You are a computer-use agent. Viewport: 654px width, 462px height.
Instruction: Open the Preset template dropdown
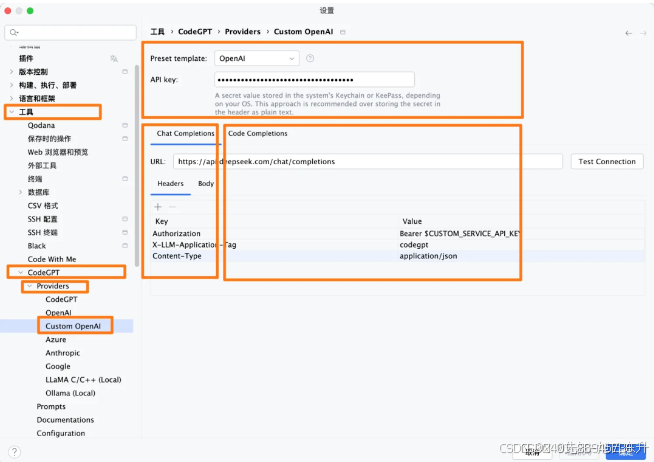click(257, 58)
